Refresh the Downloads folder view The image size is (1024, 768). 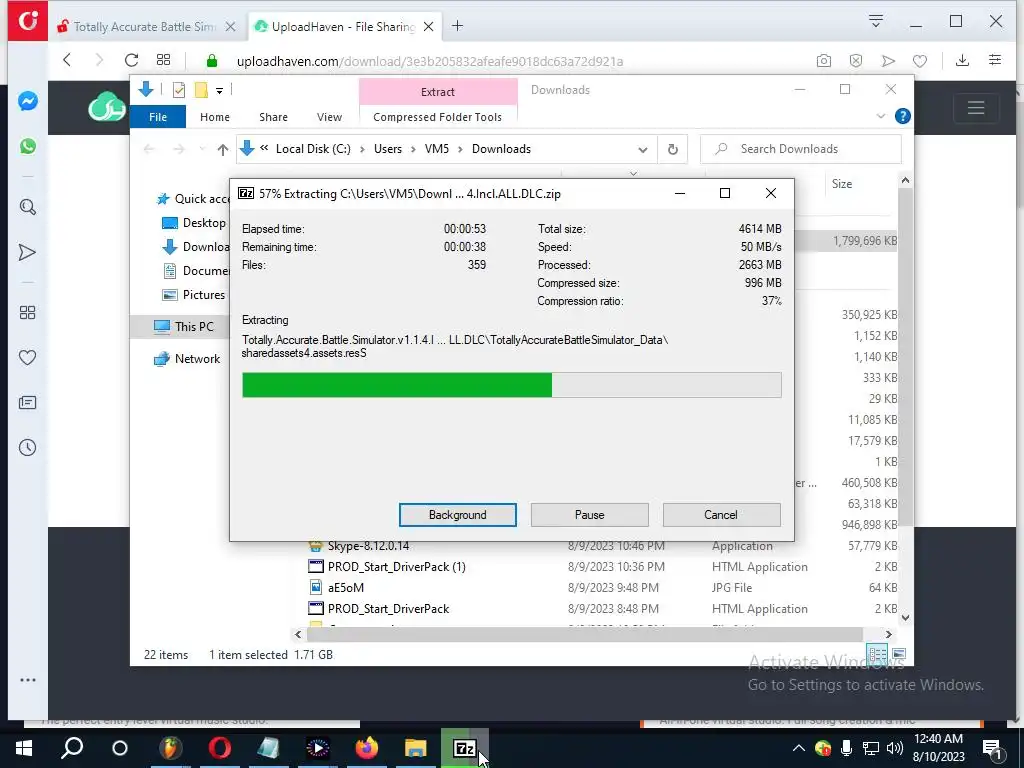pos(673,149)
